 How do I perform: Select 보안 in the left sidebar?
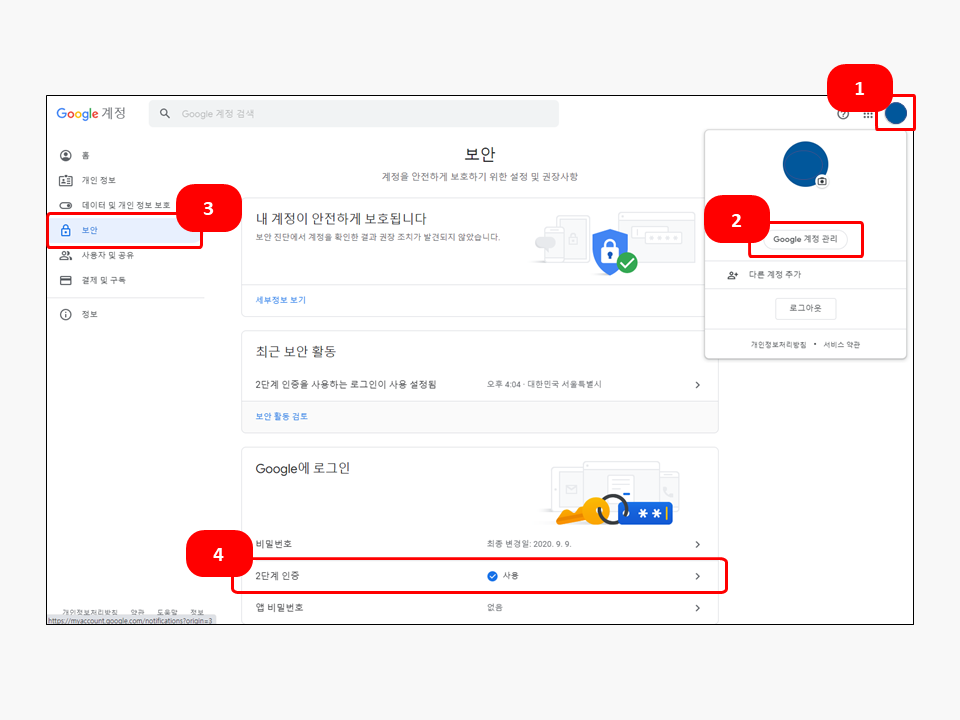[x=90, y=230]
